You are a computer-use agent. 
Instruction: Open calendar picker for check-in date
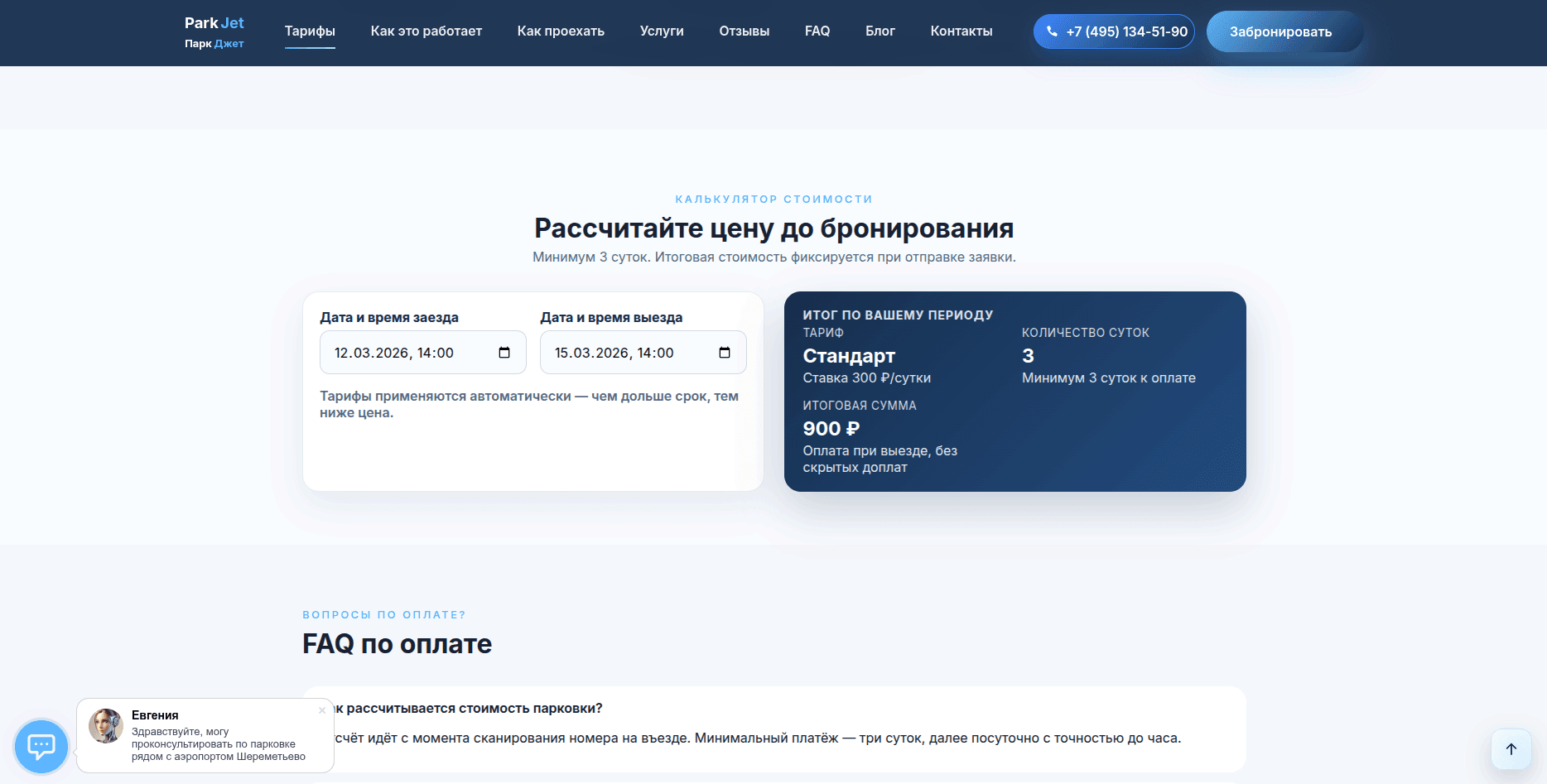[x=504, y=353]
